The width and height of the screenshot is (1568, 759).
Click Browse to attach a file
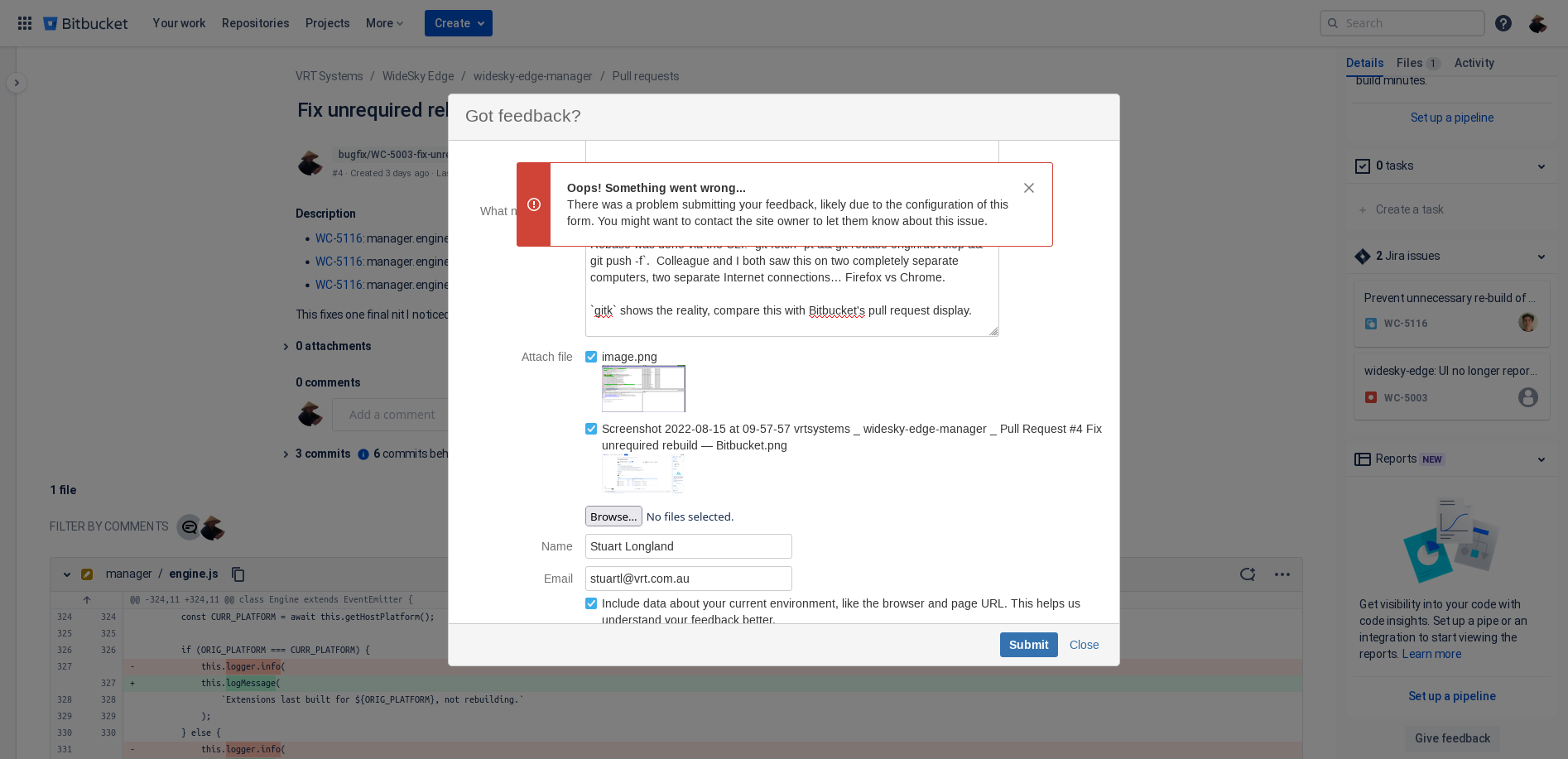[613, 516]
